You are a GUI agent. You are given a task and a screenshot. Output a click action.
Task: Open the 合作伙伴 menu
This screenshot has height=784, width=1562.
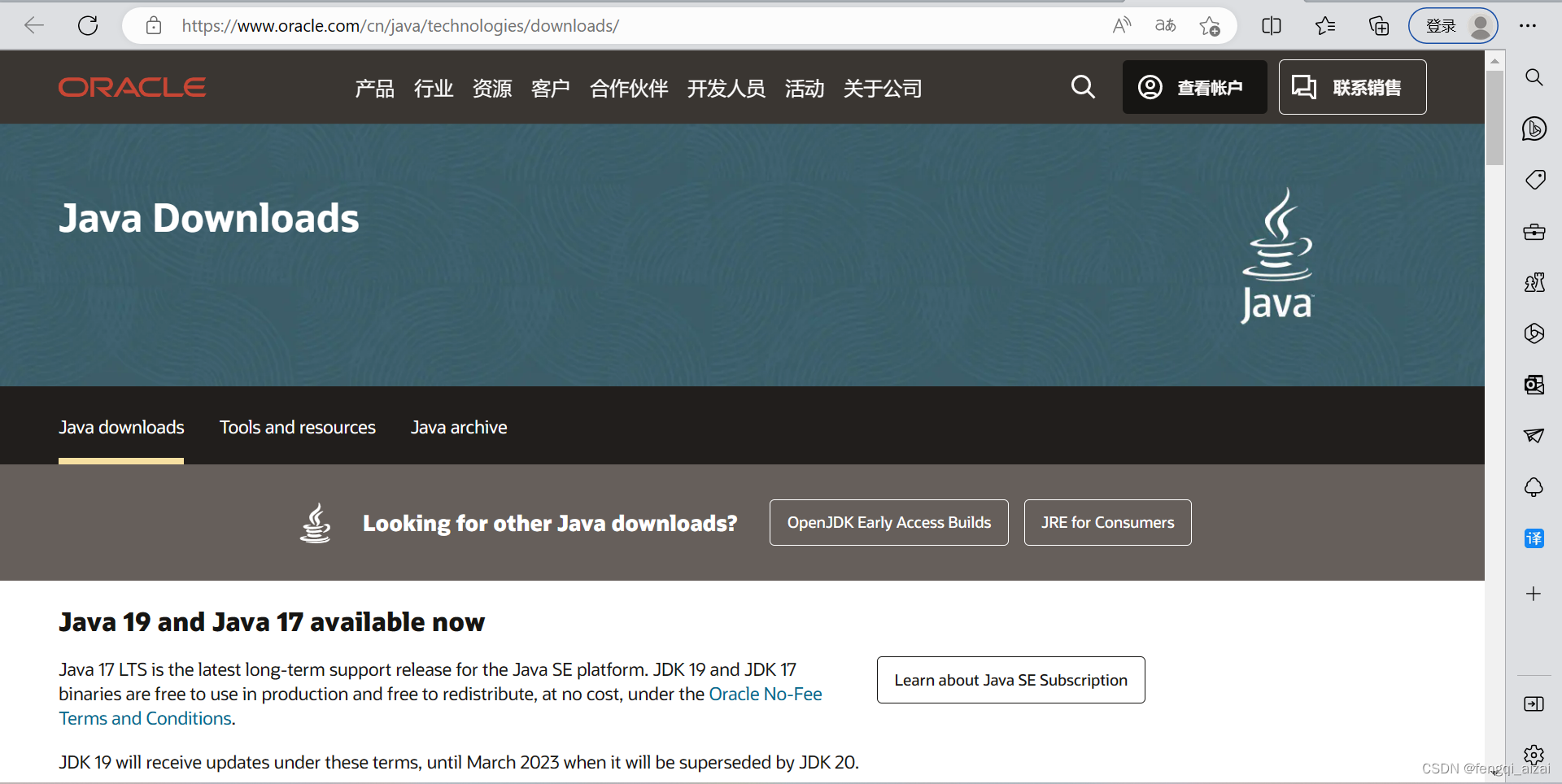click(x=629, y=88)
